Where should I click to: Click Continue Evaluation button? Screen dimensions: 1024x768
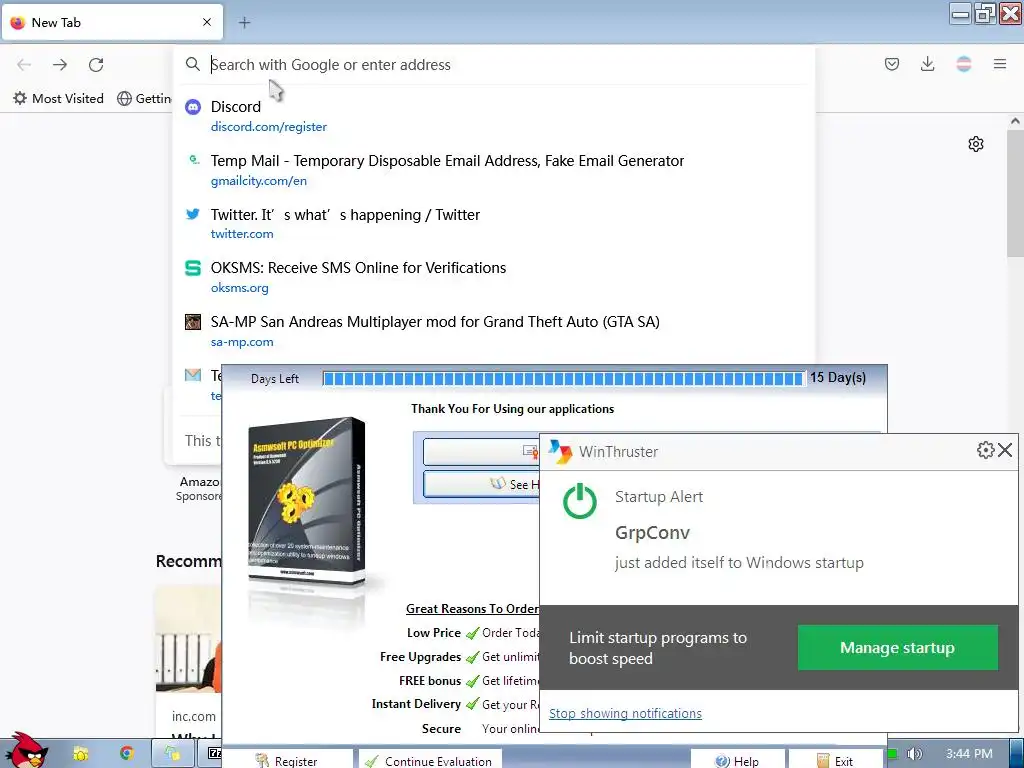430,760
